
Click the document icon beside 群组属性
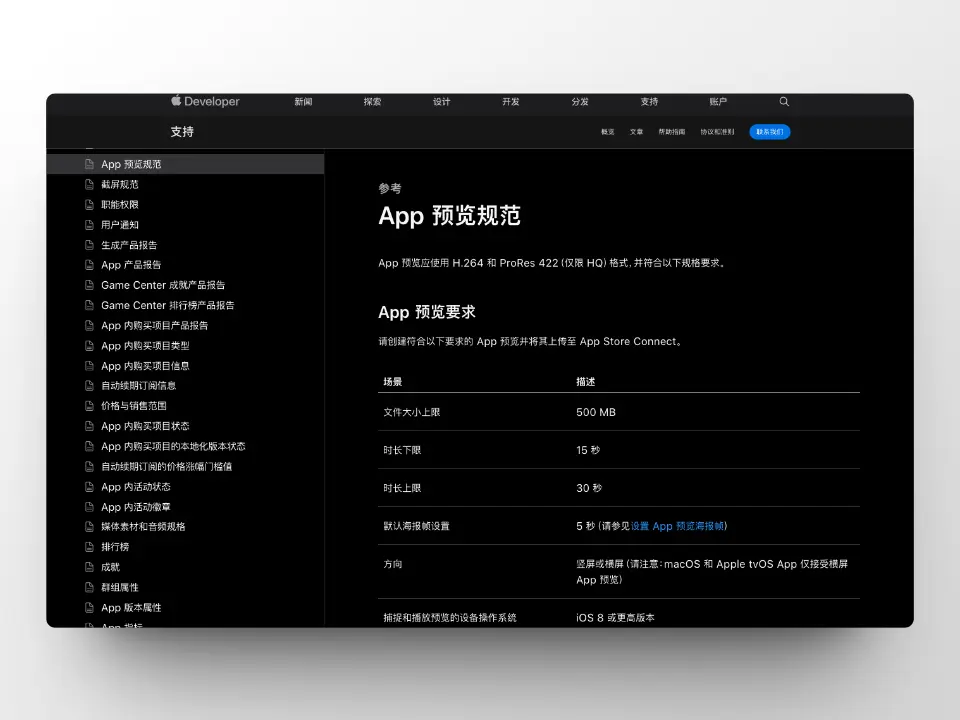(89, 587)
